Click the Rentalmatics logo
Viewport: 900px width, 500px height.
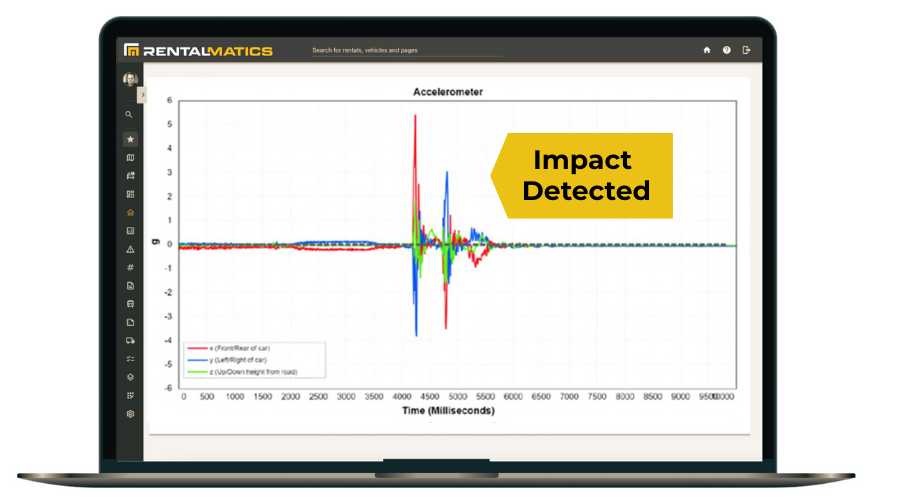(198, 51)
